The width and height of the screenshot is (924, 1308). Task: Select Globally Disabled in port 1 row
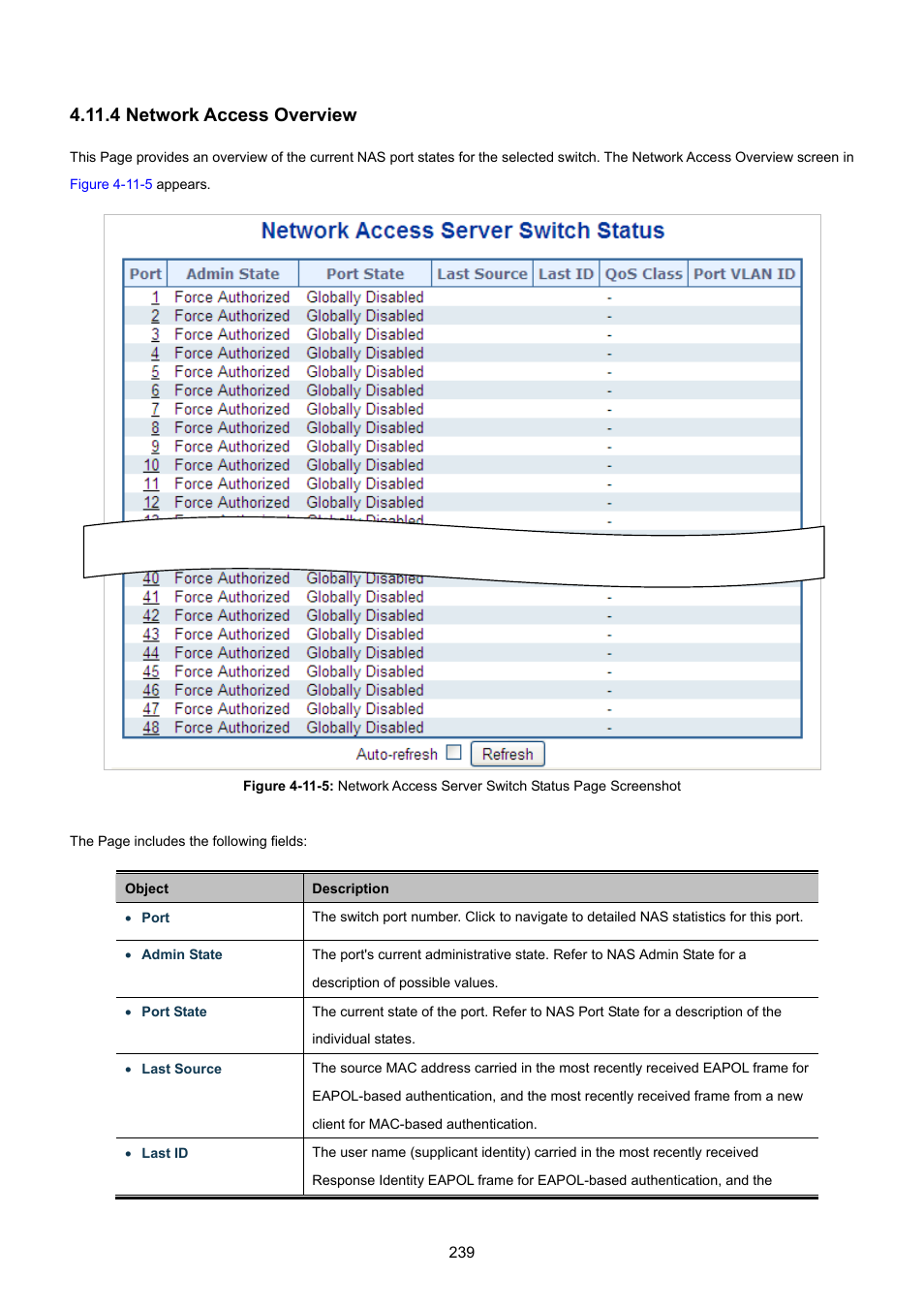(x=365, y=297)
